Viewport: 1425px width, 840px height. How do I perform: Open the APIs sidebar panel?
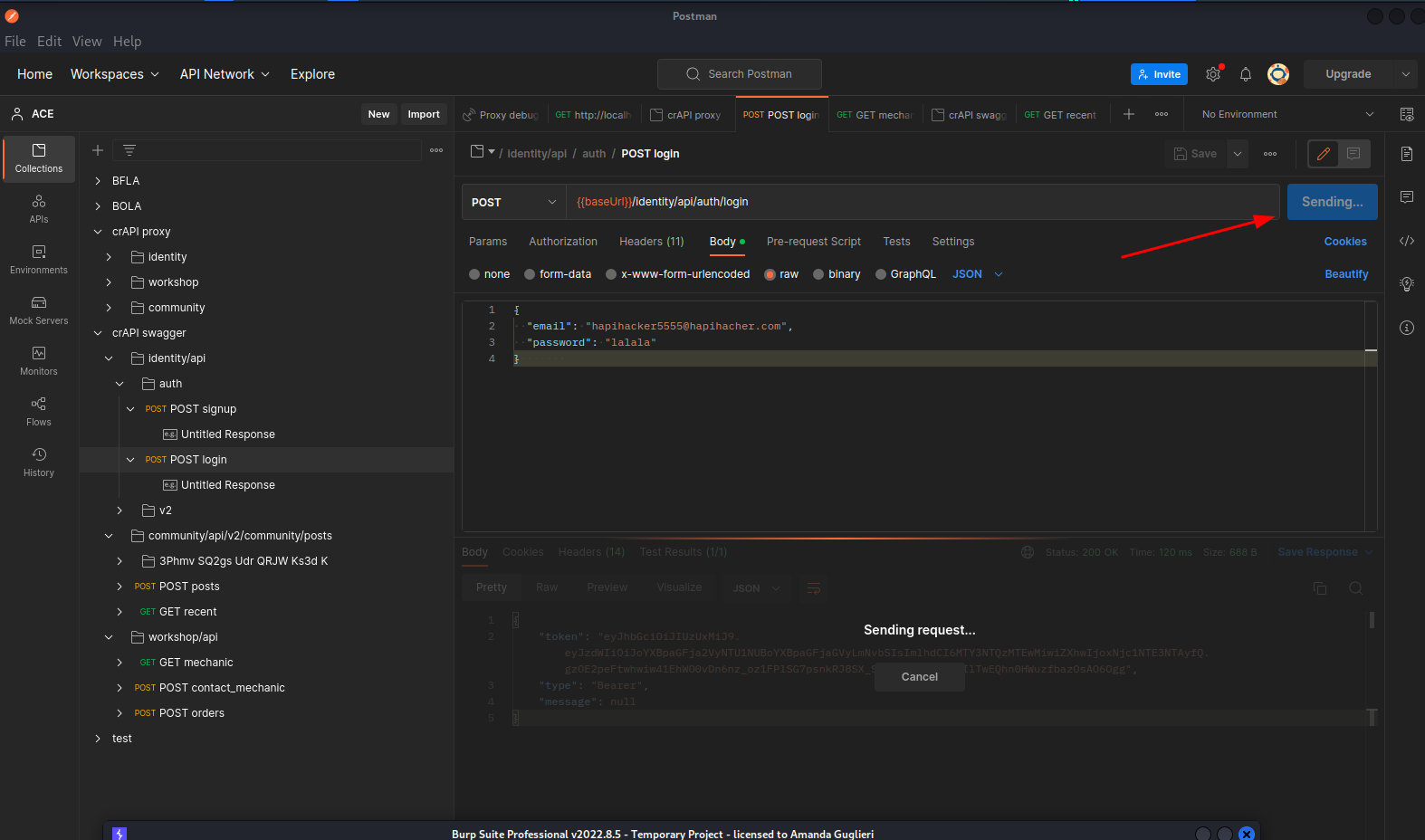click(39, 209)
